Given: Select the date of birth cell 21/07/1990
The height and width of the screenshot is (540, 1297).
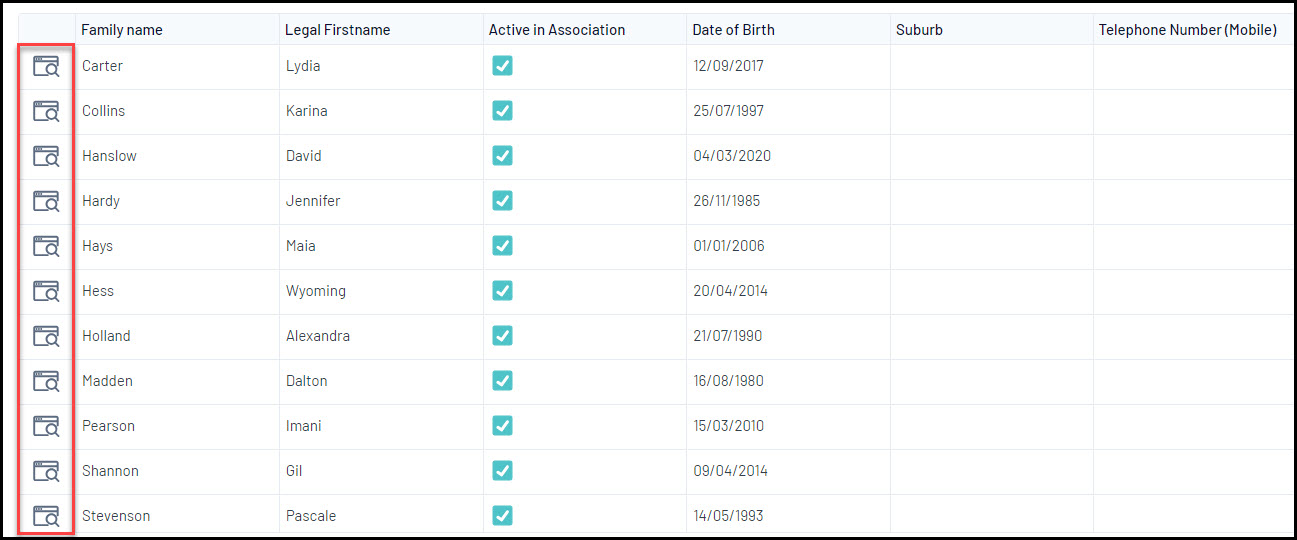Looking at the screenshot, I should [727, 336].
